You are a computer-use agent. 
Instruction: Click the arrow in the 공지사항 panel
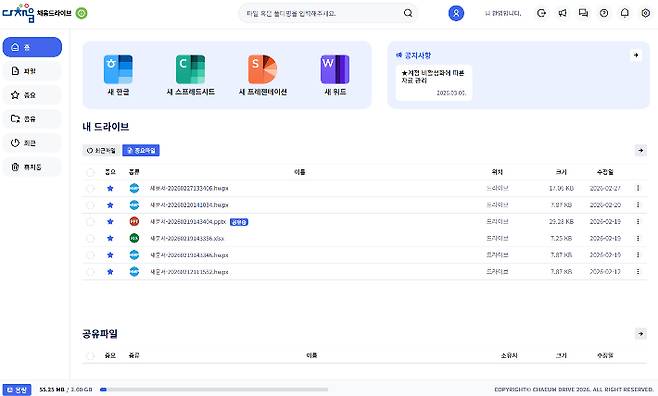636,55
